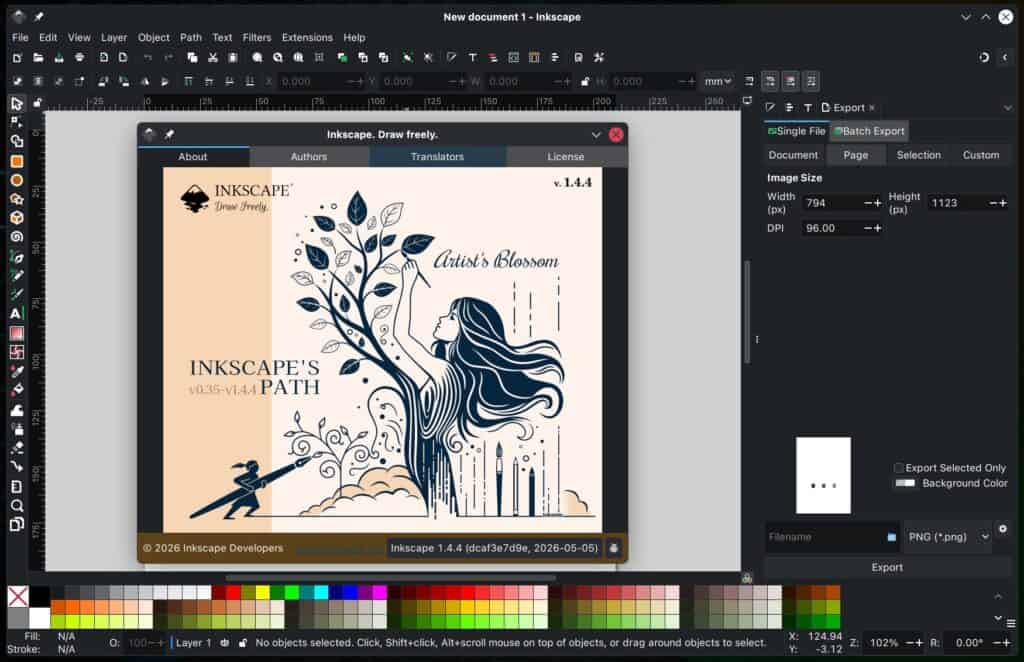The height and width of the screenshot is (662, 1024).
Task: Expand the docked panel chevron menu
Action: coord(1008,108)
